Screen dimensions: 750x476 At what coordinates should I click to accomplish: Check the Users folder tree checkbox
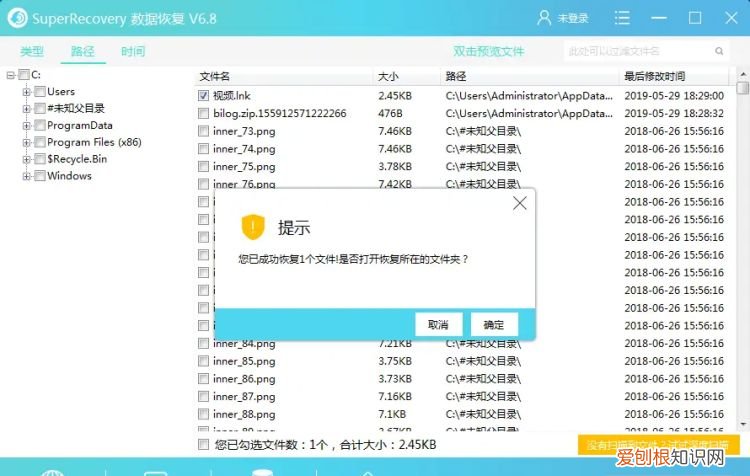[40, 91]
